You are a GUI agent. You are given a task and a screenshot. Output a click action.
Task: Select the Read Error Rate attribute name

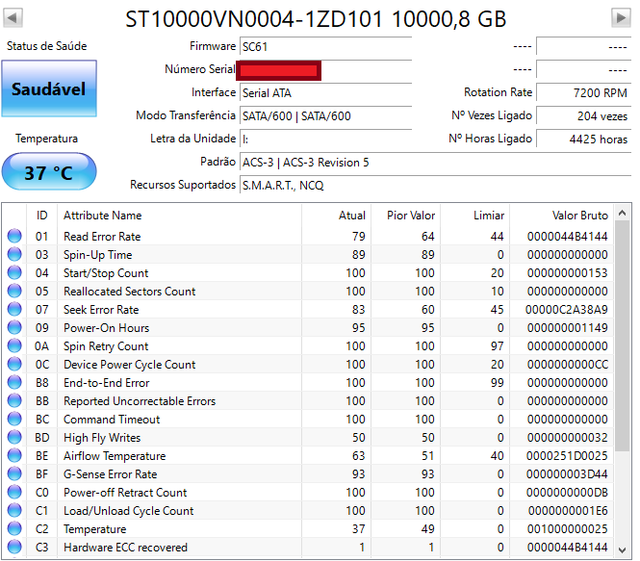[x=102, y=236]
